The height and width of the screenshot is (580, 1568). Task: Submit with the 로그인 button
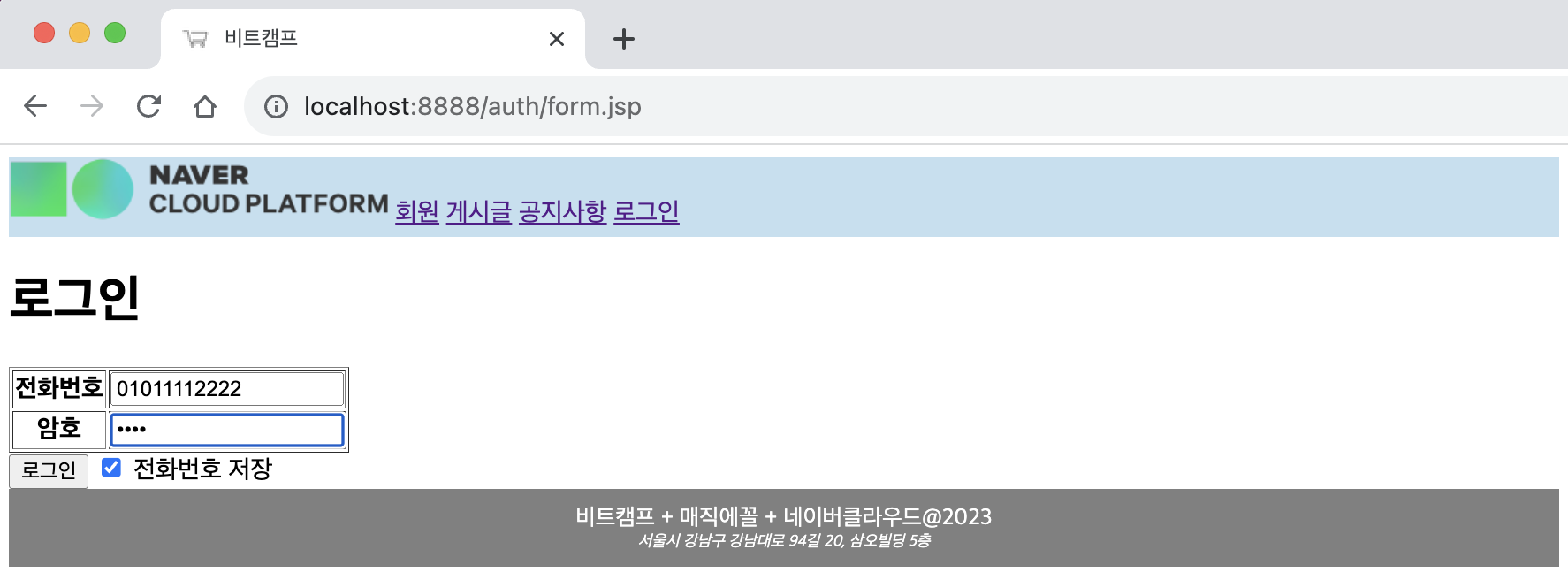(x=49, y=470)
